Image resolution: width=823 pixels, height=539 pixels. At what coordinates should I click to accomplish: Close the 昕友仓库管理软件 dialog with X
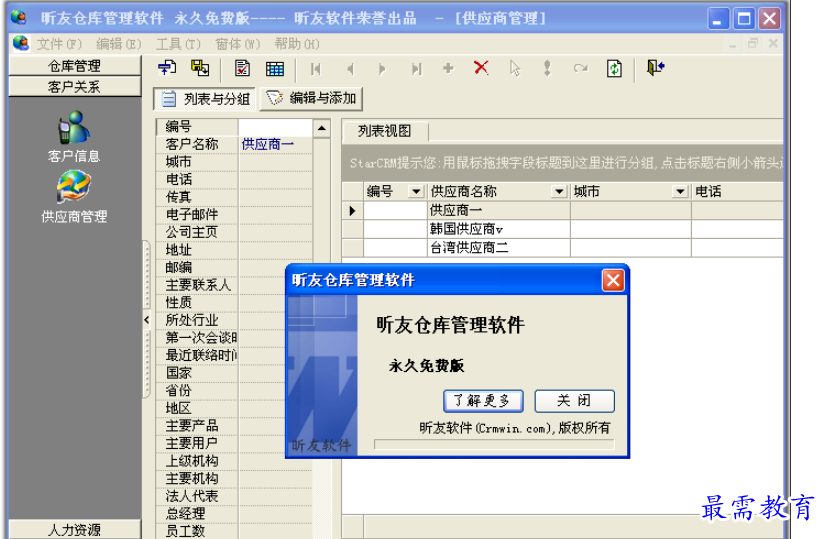tap(613, 280)
